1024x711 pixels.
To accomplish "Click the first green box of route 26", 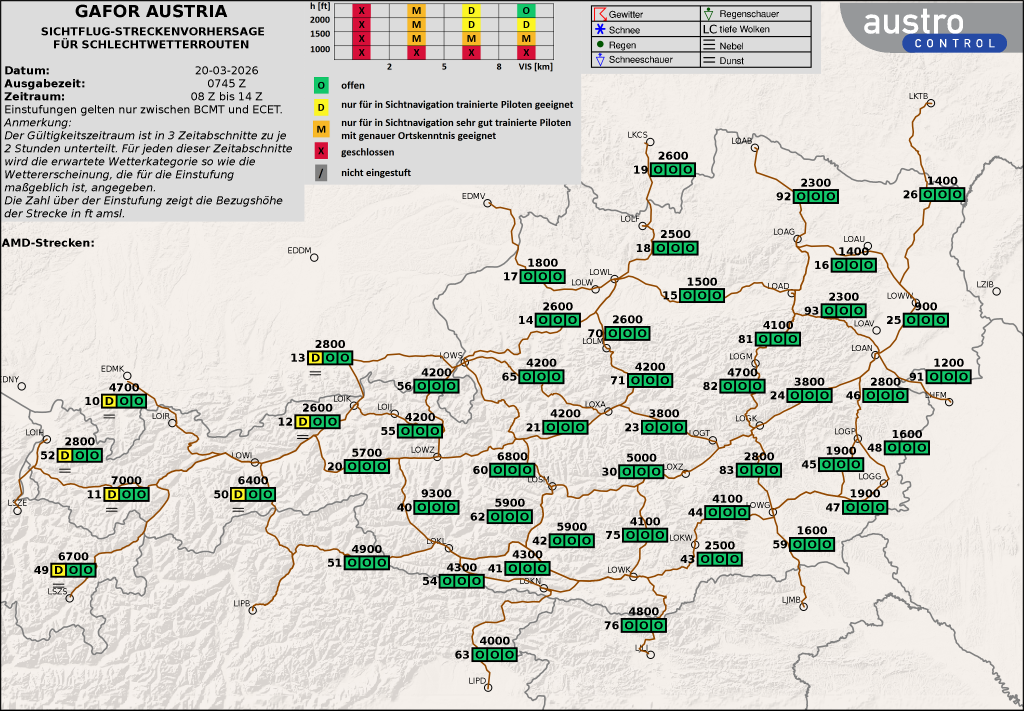I will click(926, 195).
